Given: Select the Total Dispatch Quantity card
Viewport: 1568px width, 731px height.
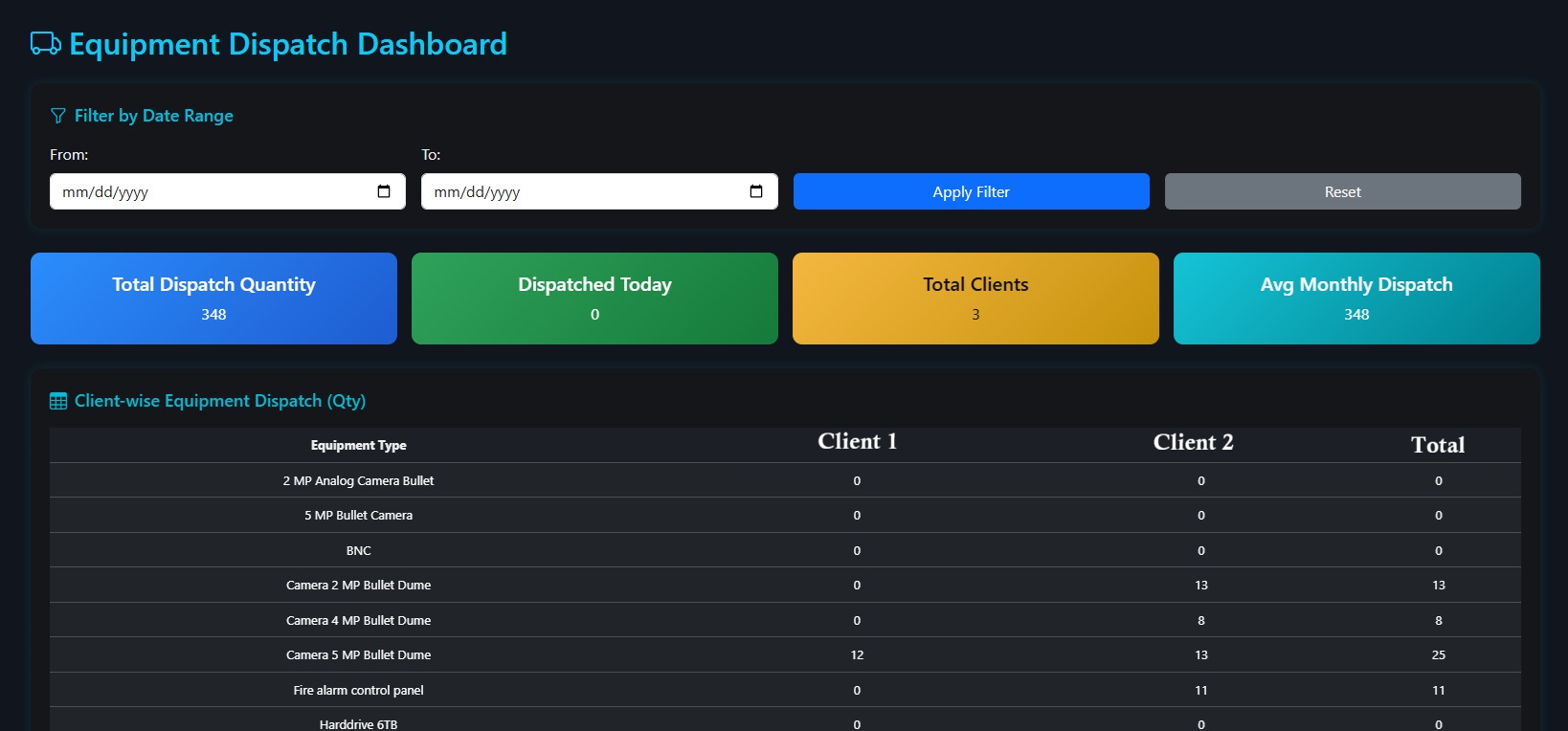Looking at the screenshot, I should (x=213, y=299).
